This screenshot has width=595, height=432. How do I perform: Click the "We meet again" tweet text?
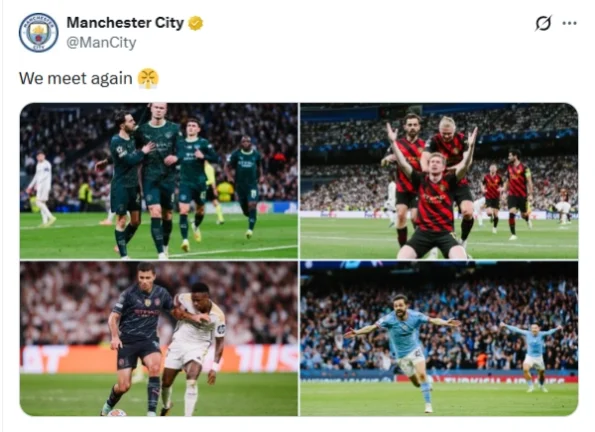(76, 79)
